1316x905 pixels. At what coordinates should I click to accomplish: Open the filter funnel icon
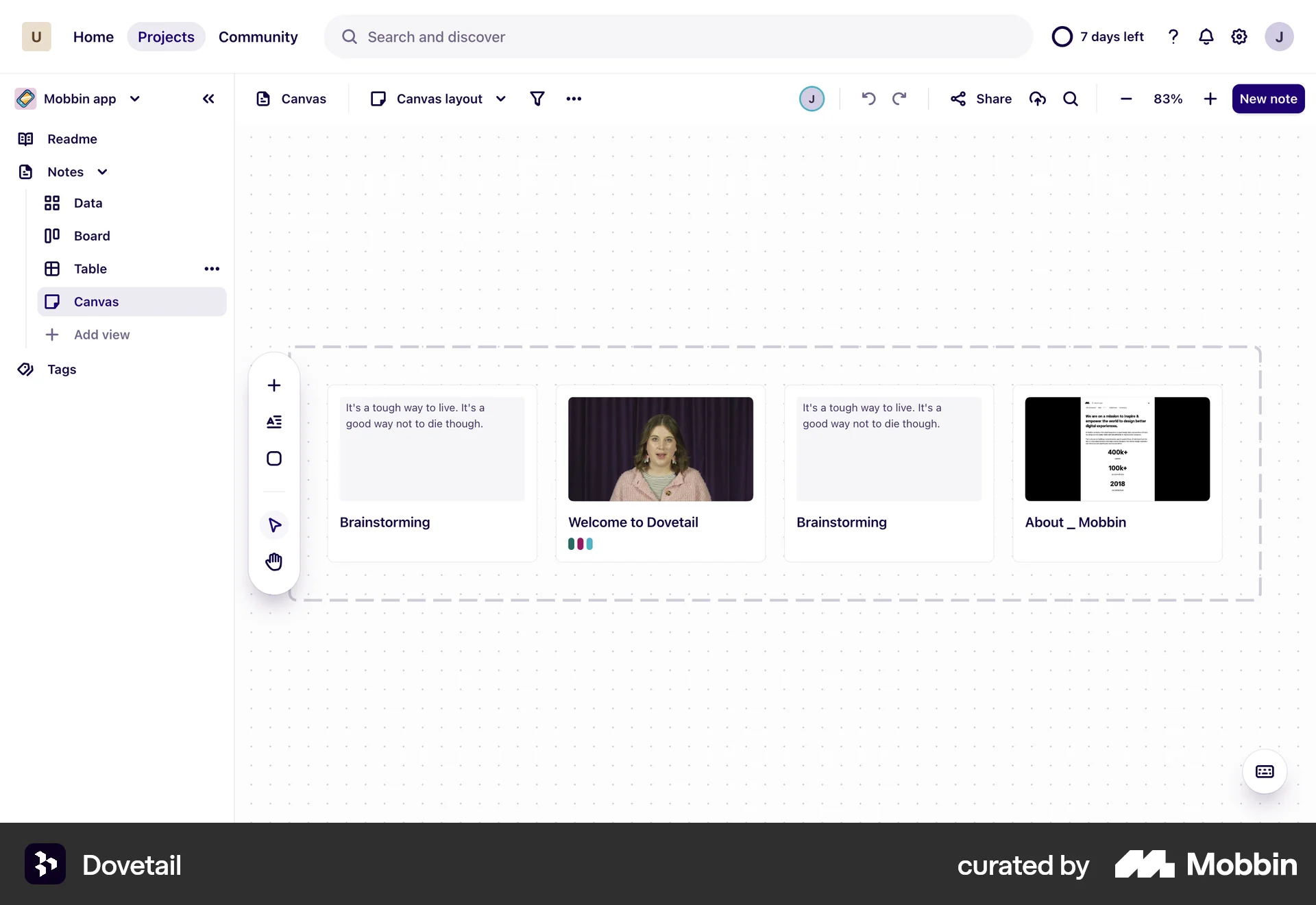coord(537,99)
